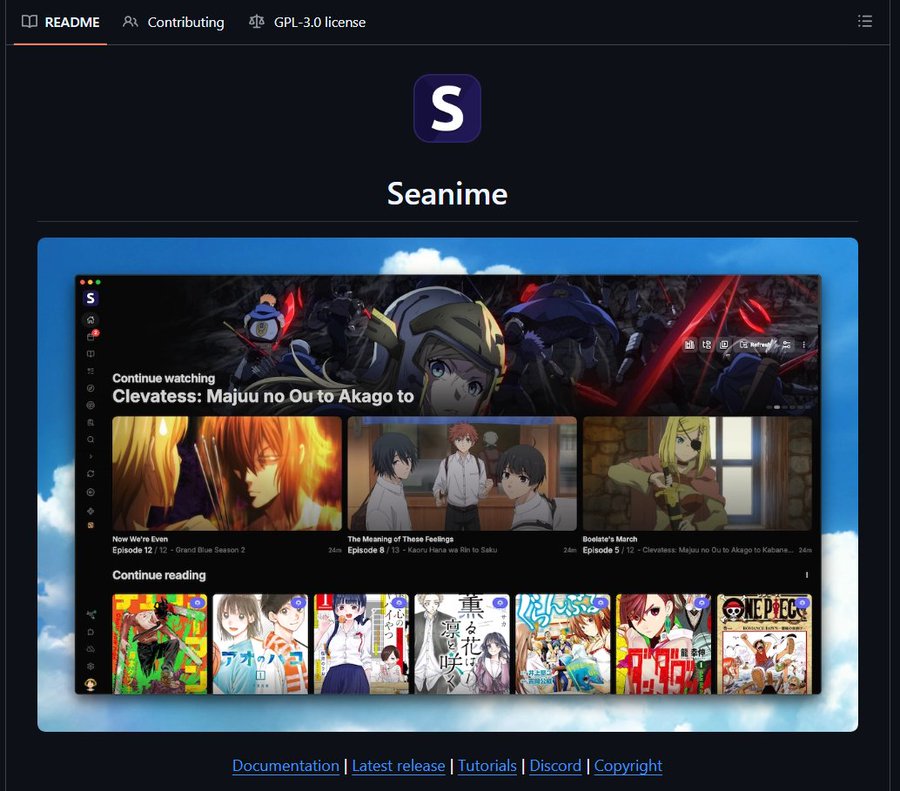The image size is (900, 791).
Task: Open the GPL-3.0 license tab
Action: pyautogui.click(x=307, y=22)
